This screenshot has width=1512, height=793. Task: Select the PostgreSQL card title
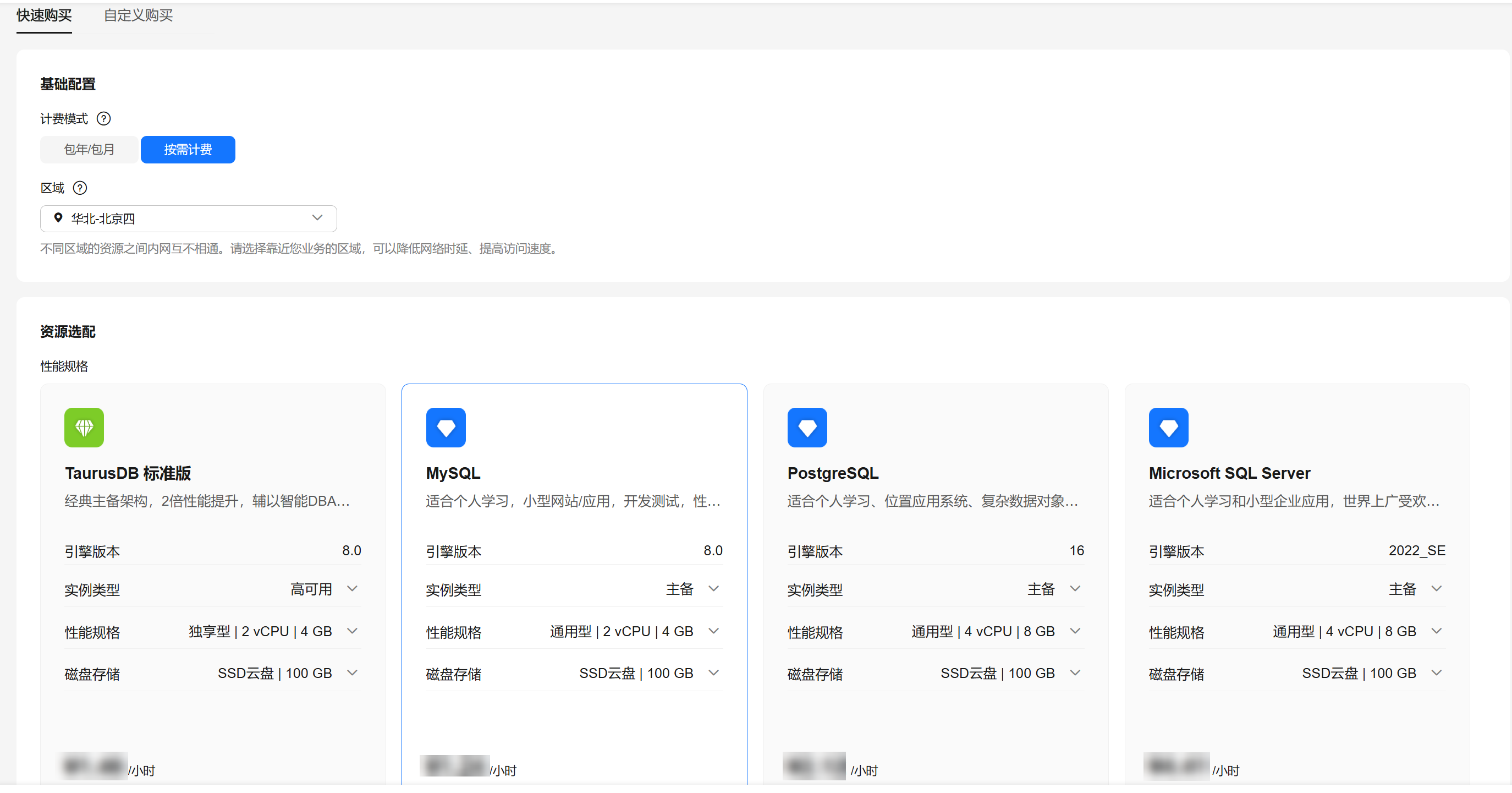click(833, 473)
